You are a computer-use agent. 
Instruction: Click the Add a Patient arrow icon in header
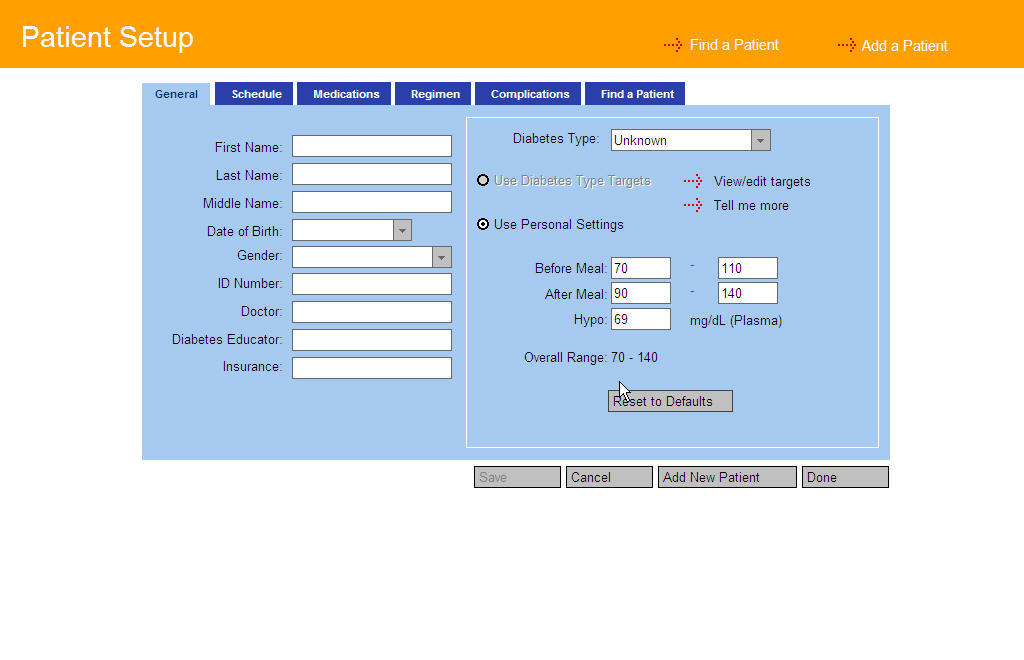point(846,45)
